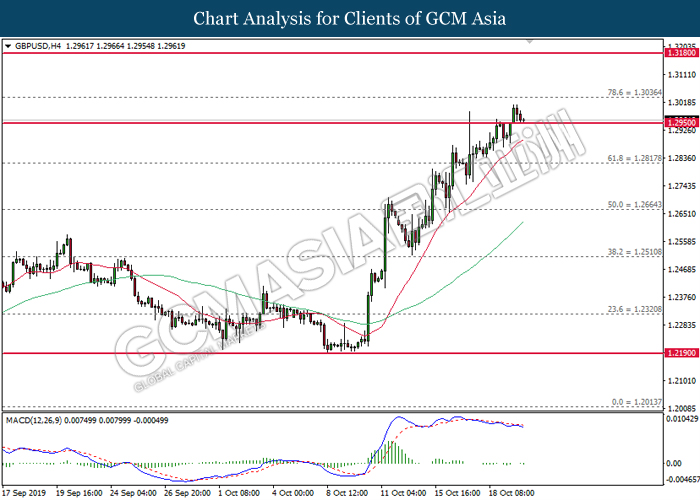This screenshot has height=500, width=700.
Task: Click the 26 Sep 20:00 time label
Action: 188,493
